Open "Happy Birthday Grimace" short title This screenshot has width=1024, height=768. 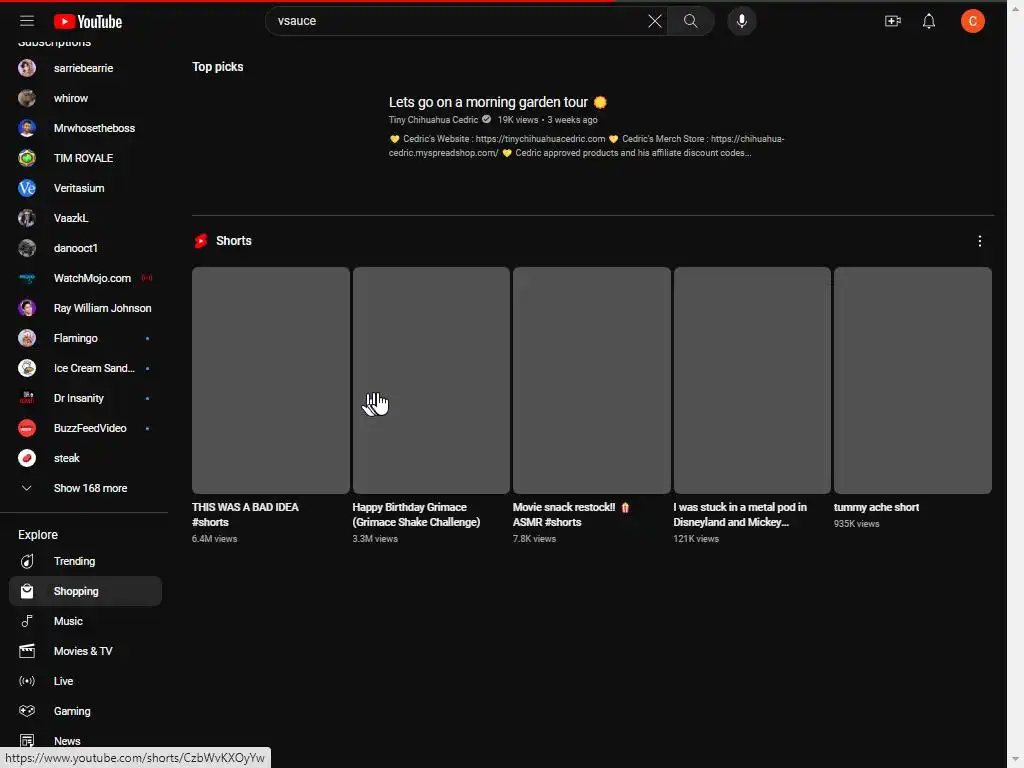[x=416, y=515]
